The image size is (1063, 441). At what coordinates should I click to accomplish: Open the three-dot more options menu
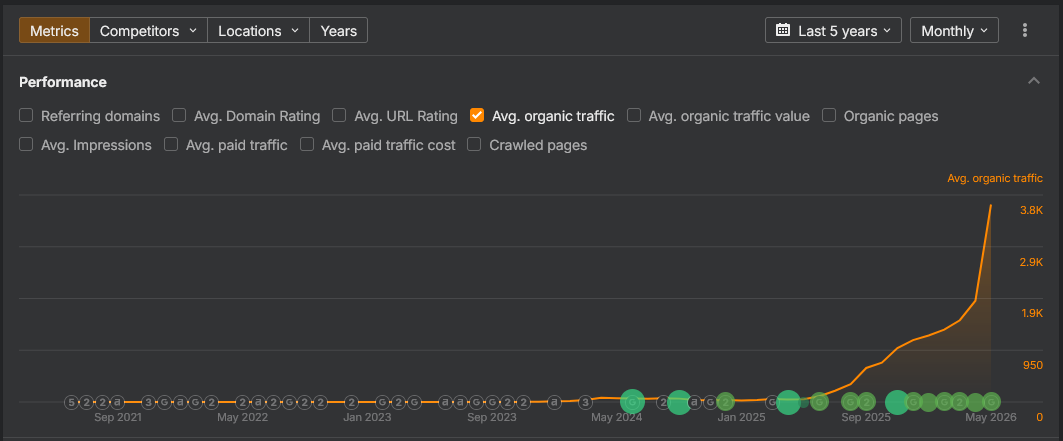pos(1024,30)
